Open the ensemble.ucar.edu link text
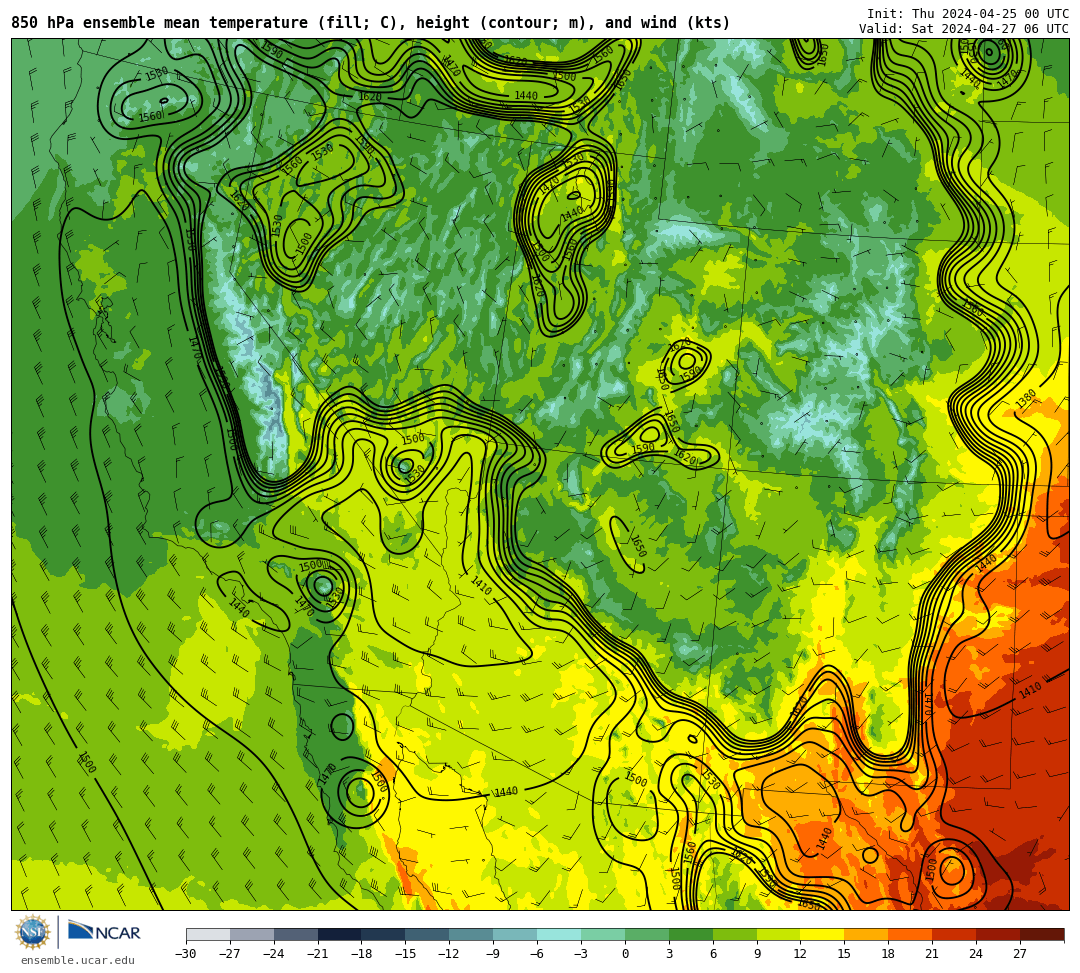 78,960
